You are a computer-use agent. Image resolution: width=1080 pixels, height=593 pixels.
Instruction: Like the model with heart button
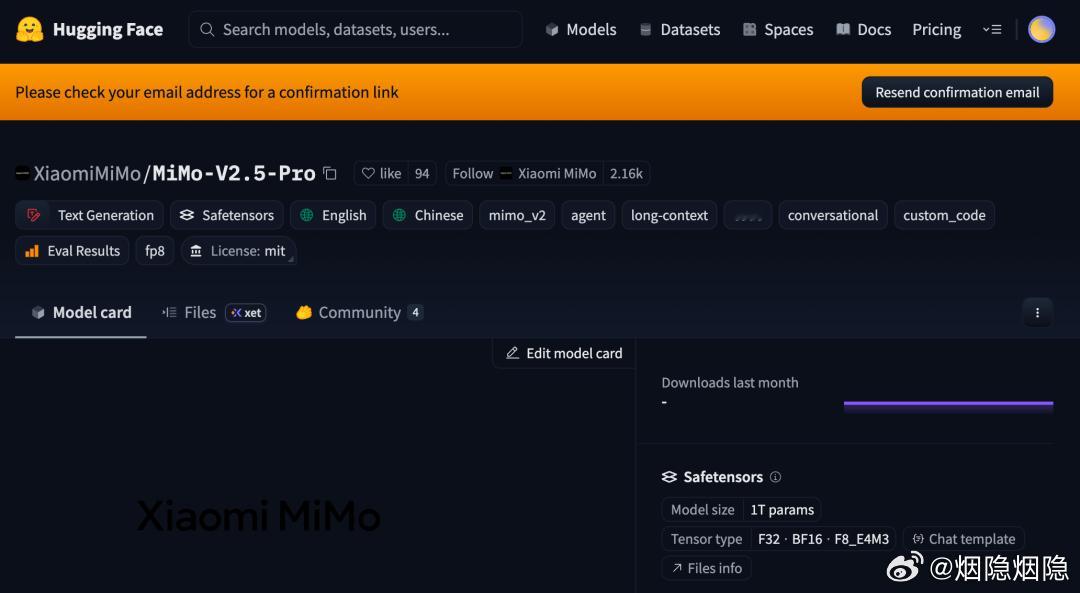382,174
